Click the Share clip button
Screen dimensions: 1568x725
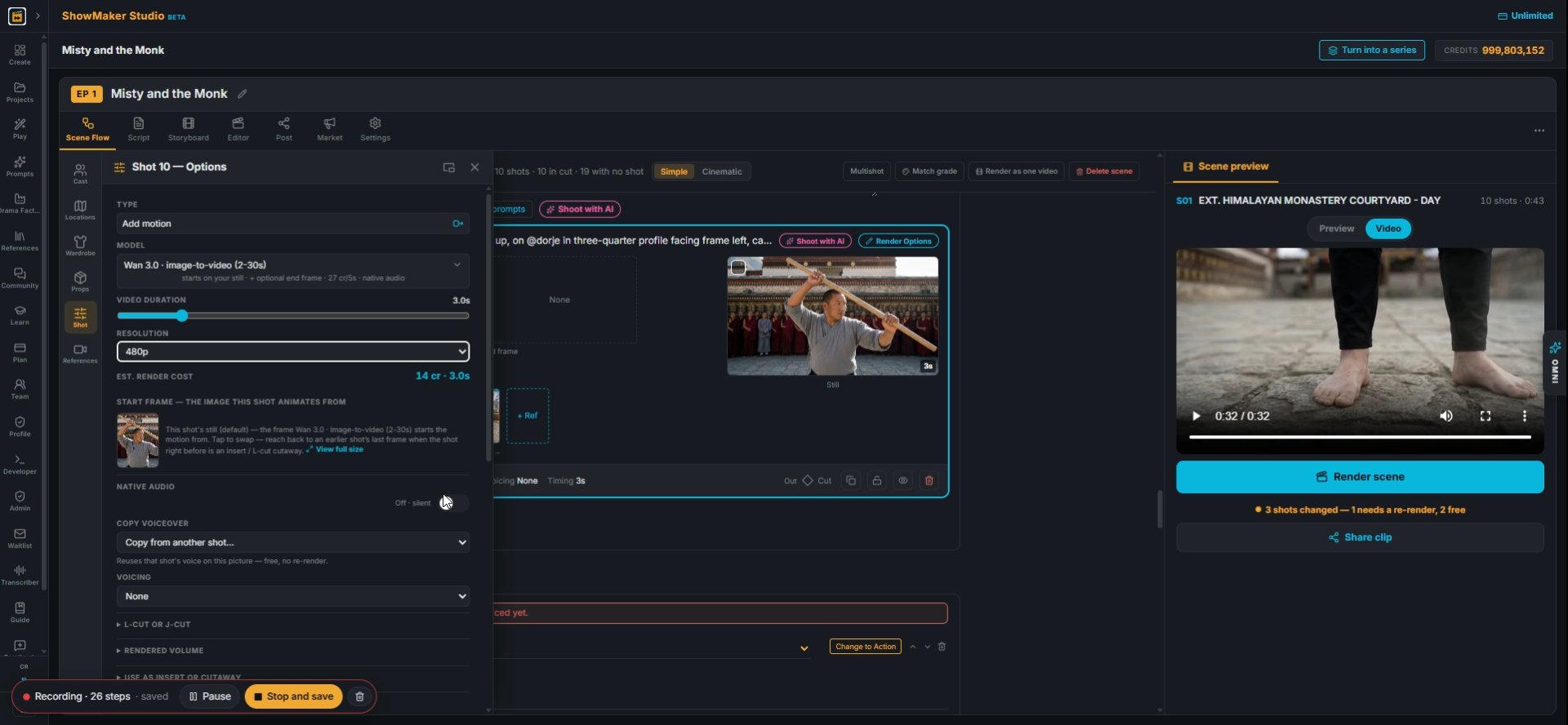pyautogui.click(x=1360, y=537)
